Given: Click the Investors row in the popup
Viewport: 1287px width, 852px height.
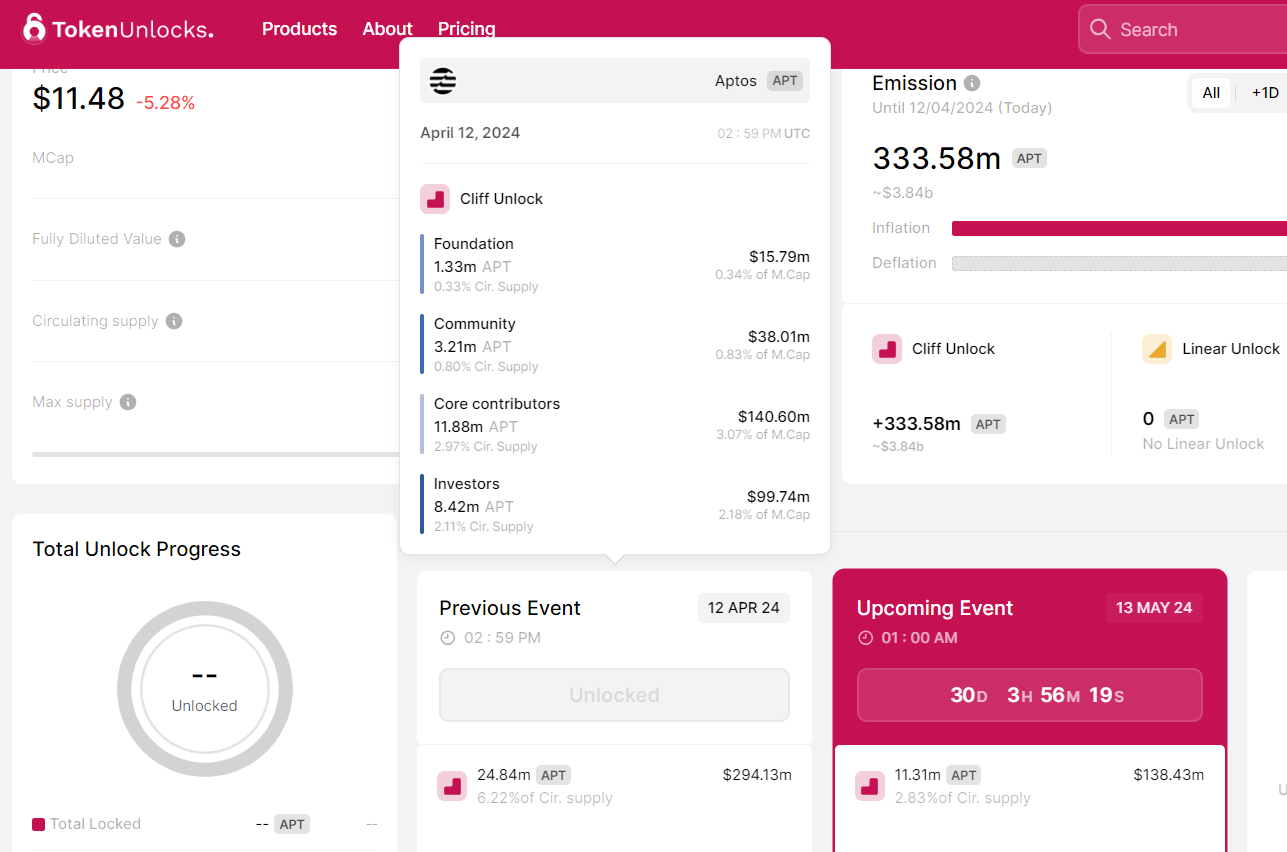Looking at the screenshot, I should pyautogui.click(x=615, y=504).
